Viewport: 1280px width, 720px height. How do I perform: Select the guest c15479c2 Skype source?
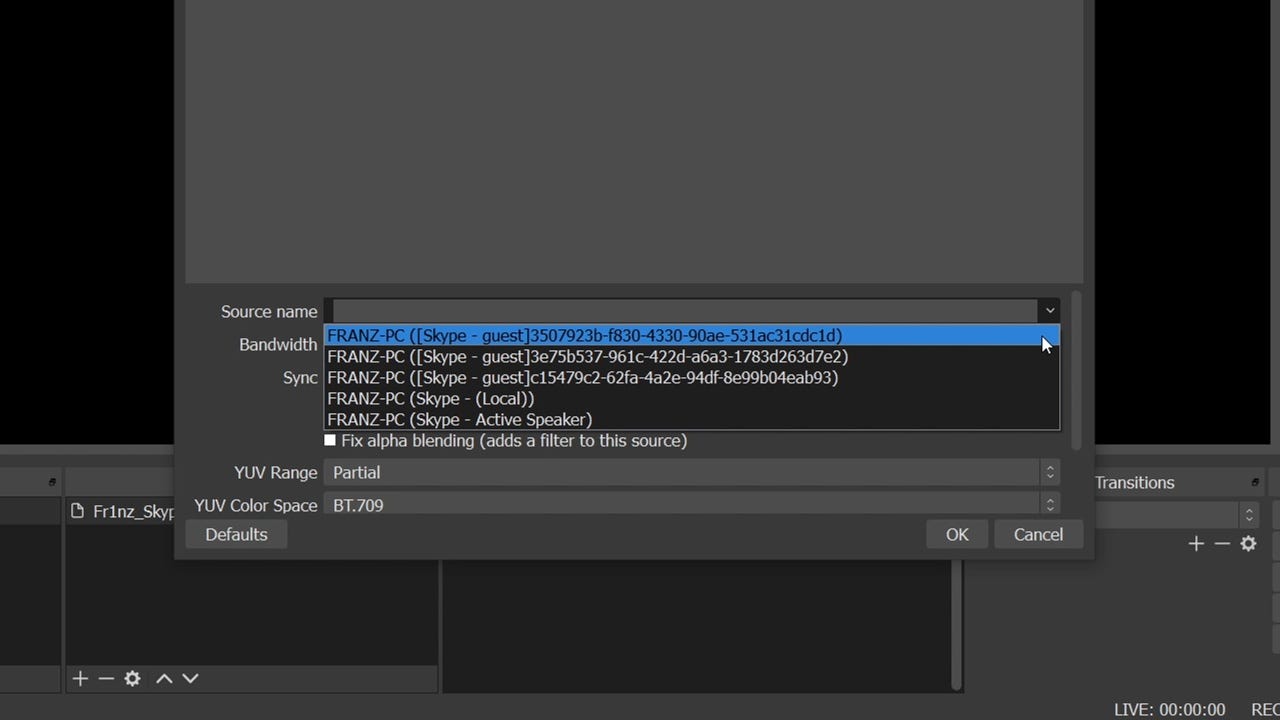(x=691, y=377)
